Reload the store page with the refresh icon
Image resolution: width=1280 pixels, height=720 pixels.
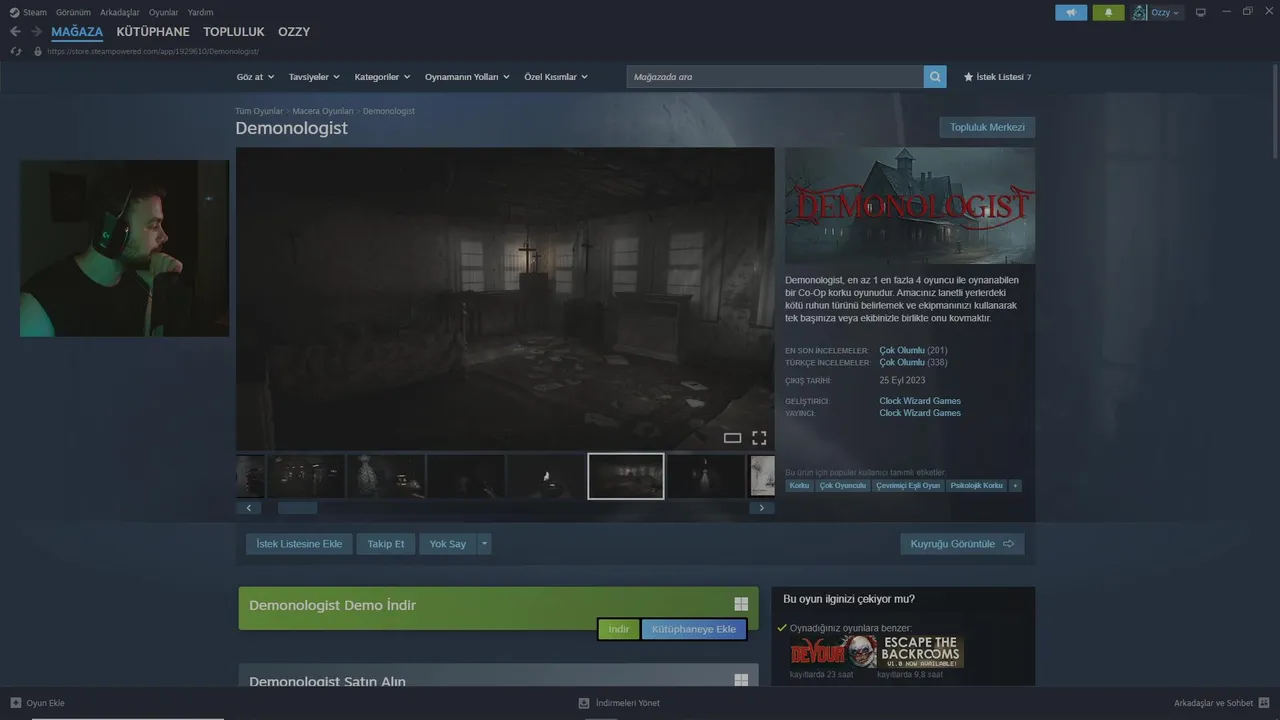15,51
